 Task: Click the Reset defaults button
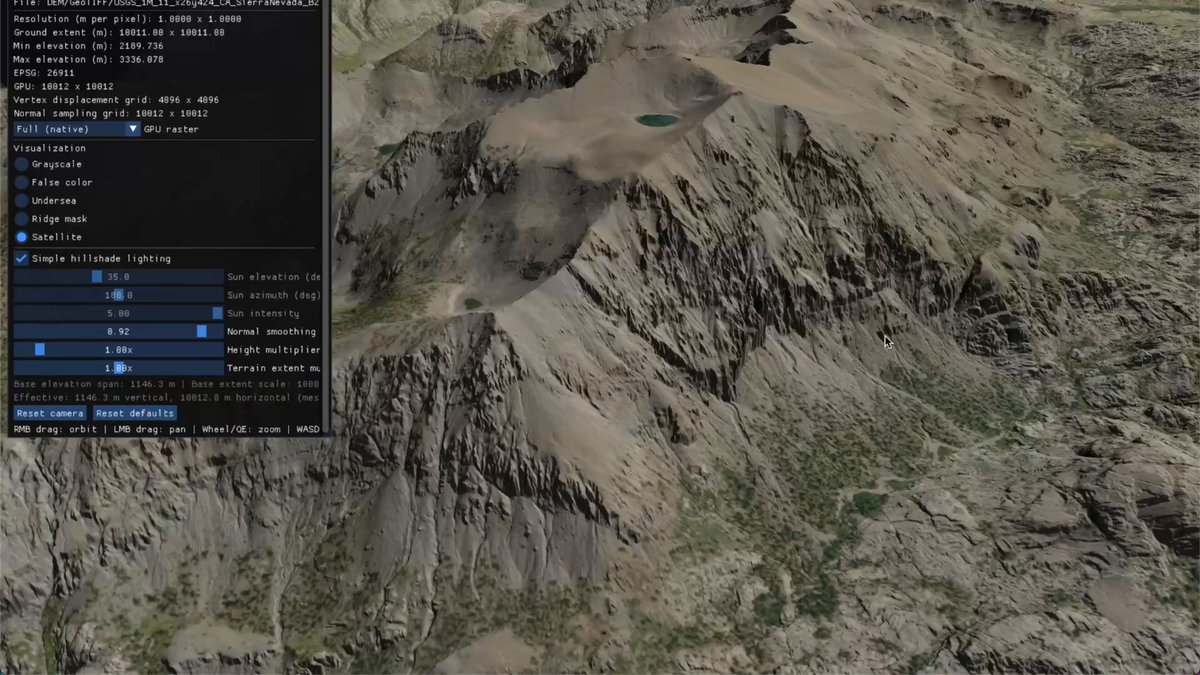(x=135, y=413)
